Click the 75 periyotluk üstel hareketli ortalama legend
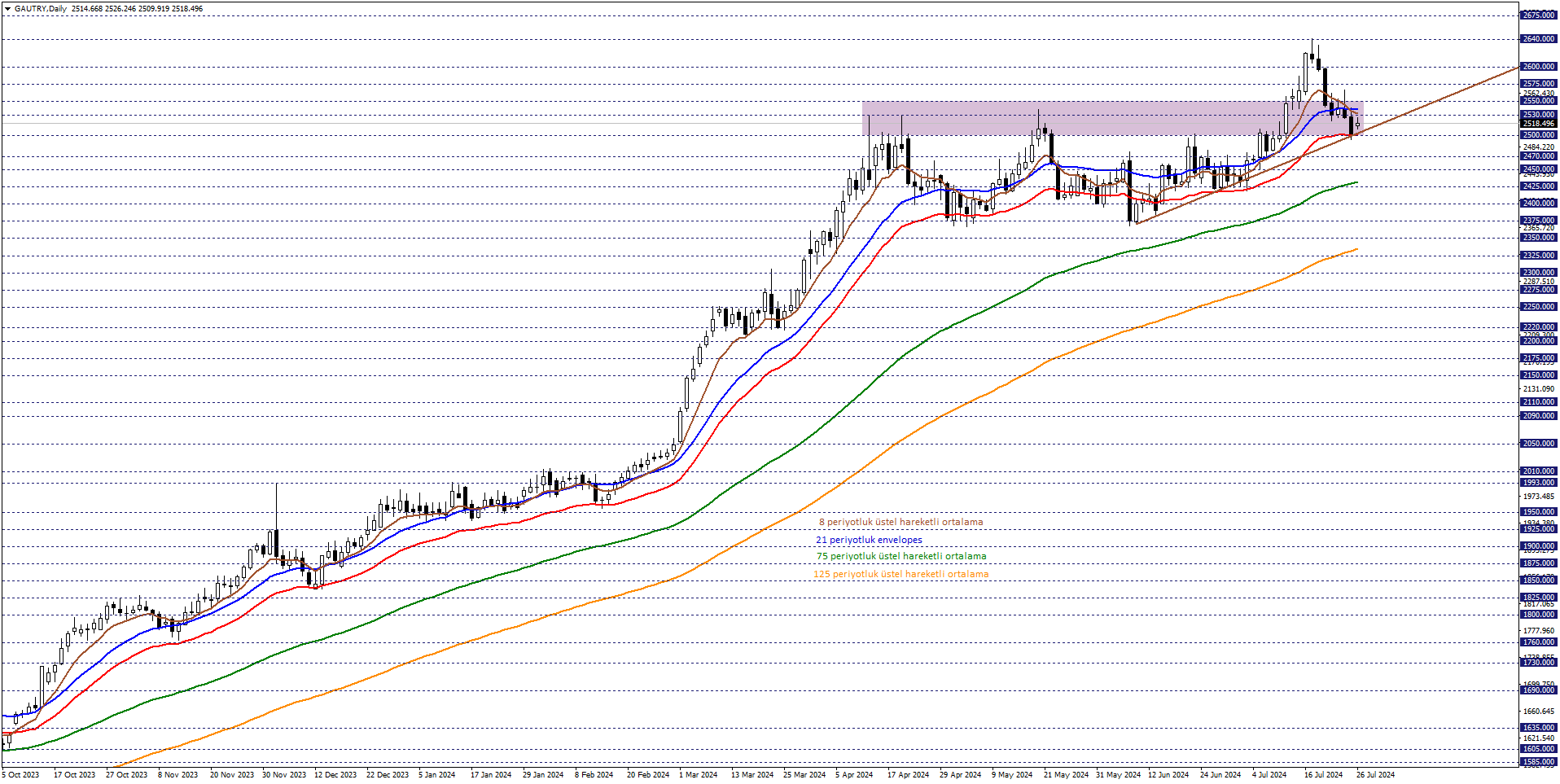This screenshot has width=1560, height=784. click(901, 556)
